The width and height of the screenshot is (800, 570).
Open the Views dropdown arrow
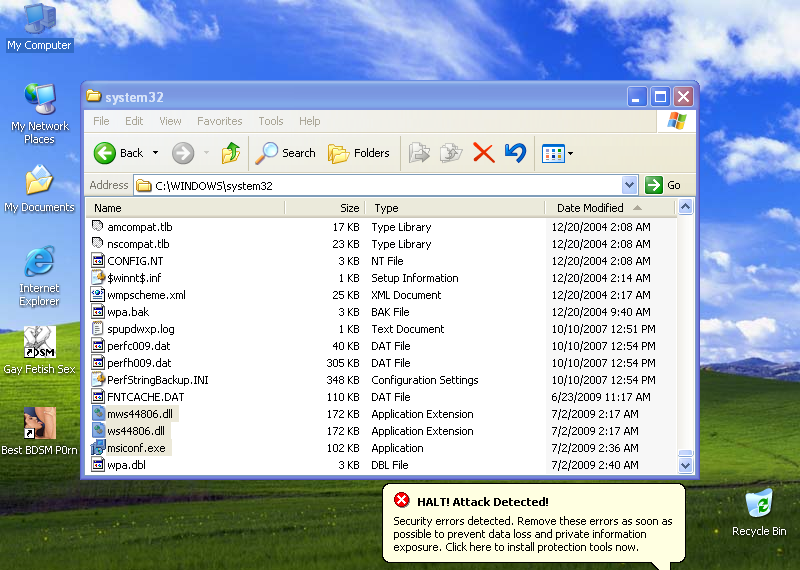[570, 153]
